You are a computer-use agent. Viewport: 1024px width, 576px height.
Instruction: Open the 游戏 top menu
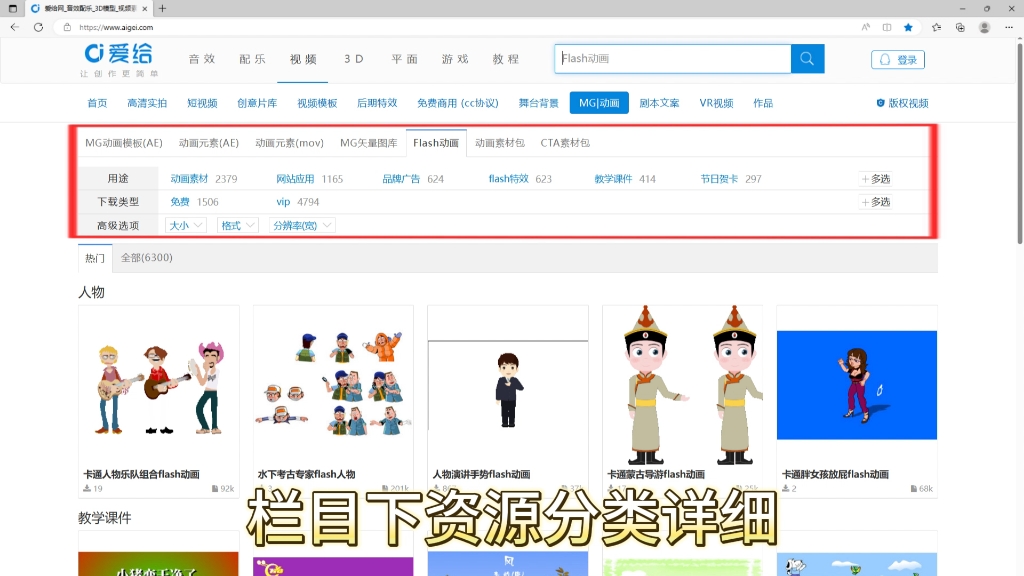pyautogui.click(x=455, y=59)
